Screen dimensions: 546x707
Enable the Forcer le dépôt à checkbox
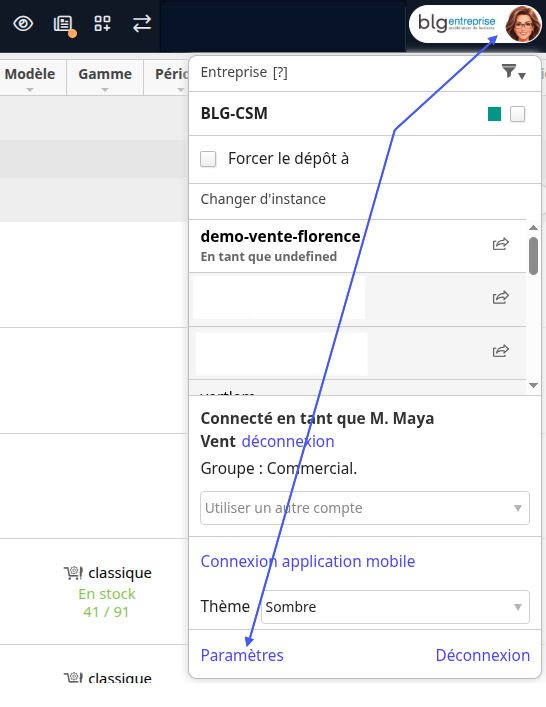tap(208, 159)
